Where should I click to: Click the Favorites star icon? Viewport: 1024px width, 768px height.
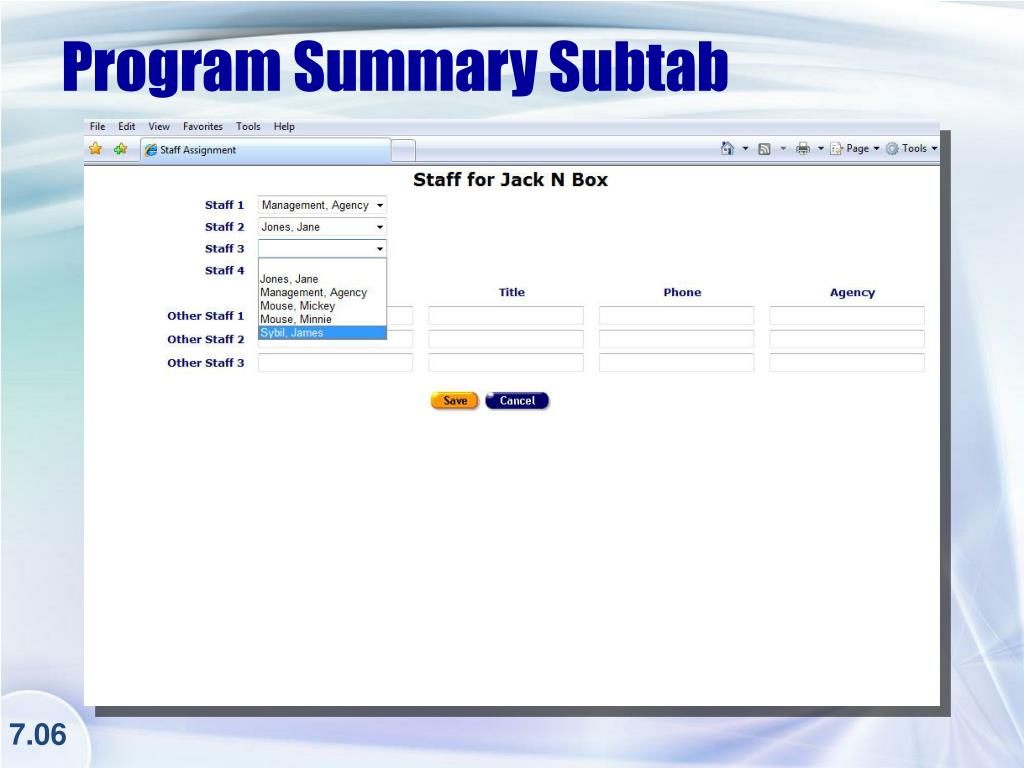click(96, 150)
